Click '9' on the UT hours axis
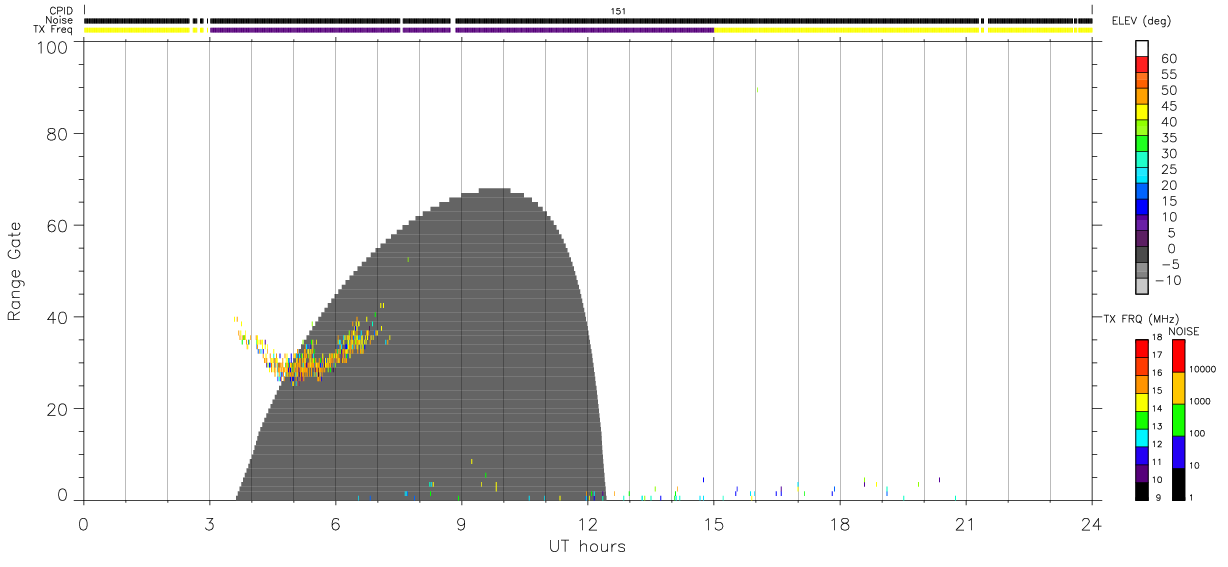Image resolution: width=1228 pixels, height=567 pixels. tap(461, 523)
